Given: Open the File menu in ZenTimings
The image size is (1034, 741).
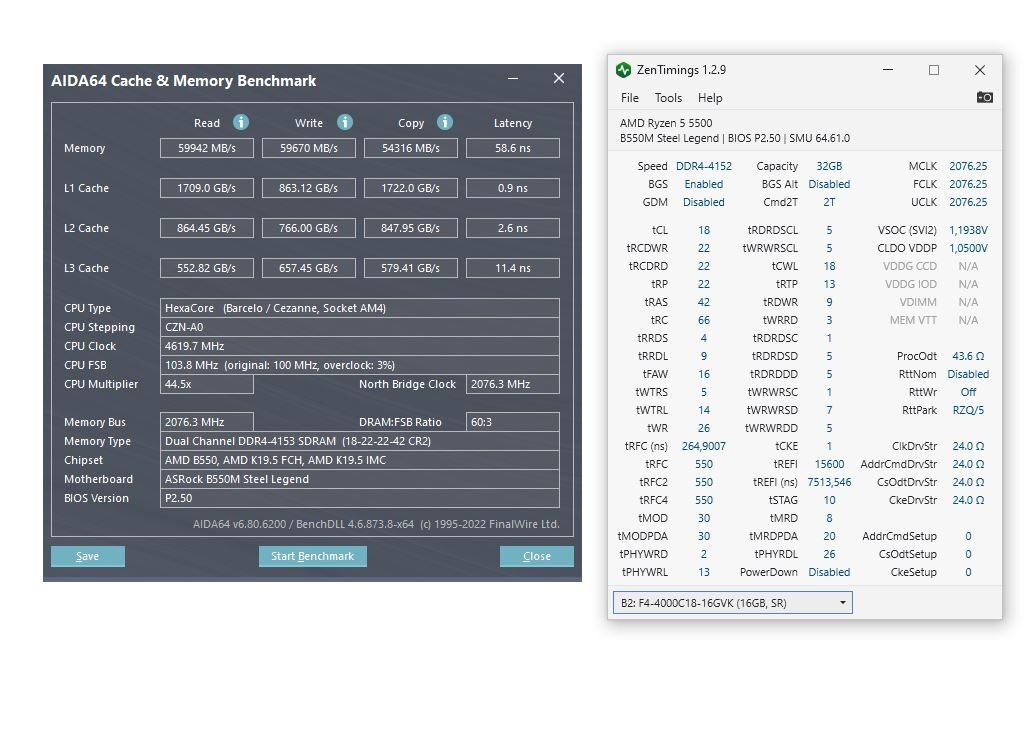Looking at the screenshot, I should 630,98.
